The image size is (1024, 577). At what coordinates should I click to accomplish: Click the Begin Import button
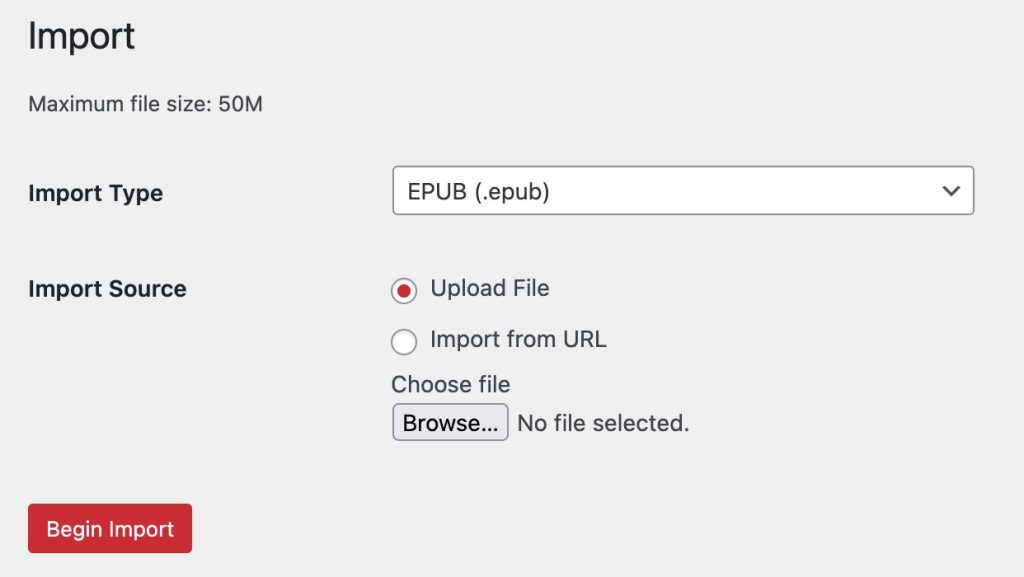(110, 528)
